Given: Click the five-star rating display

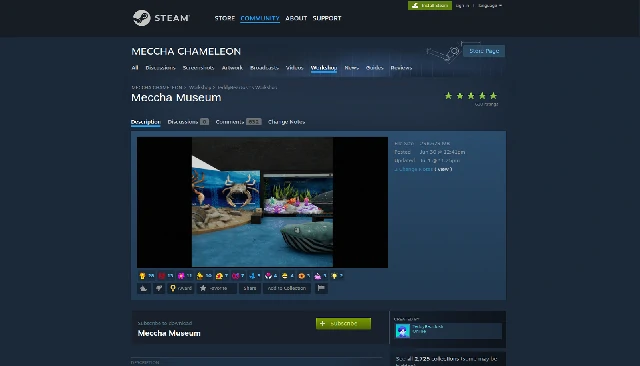Looking at the screenshot, I should [471, 96].
